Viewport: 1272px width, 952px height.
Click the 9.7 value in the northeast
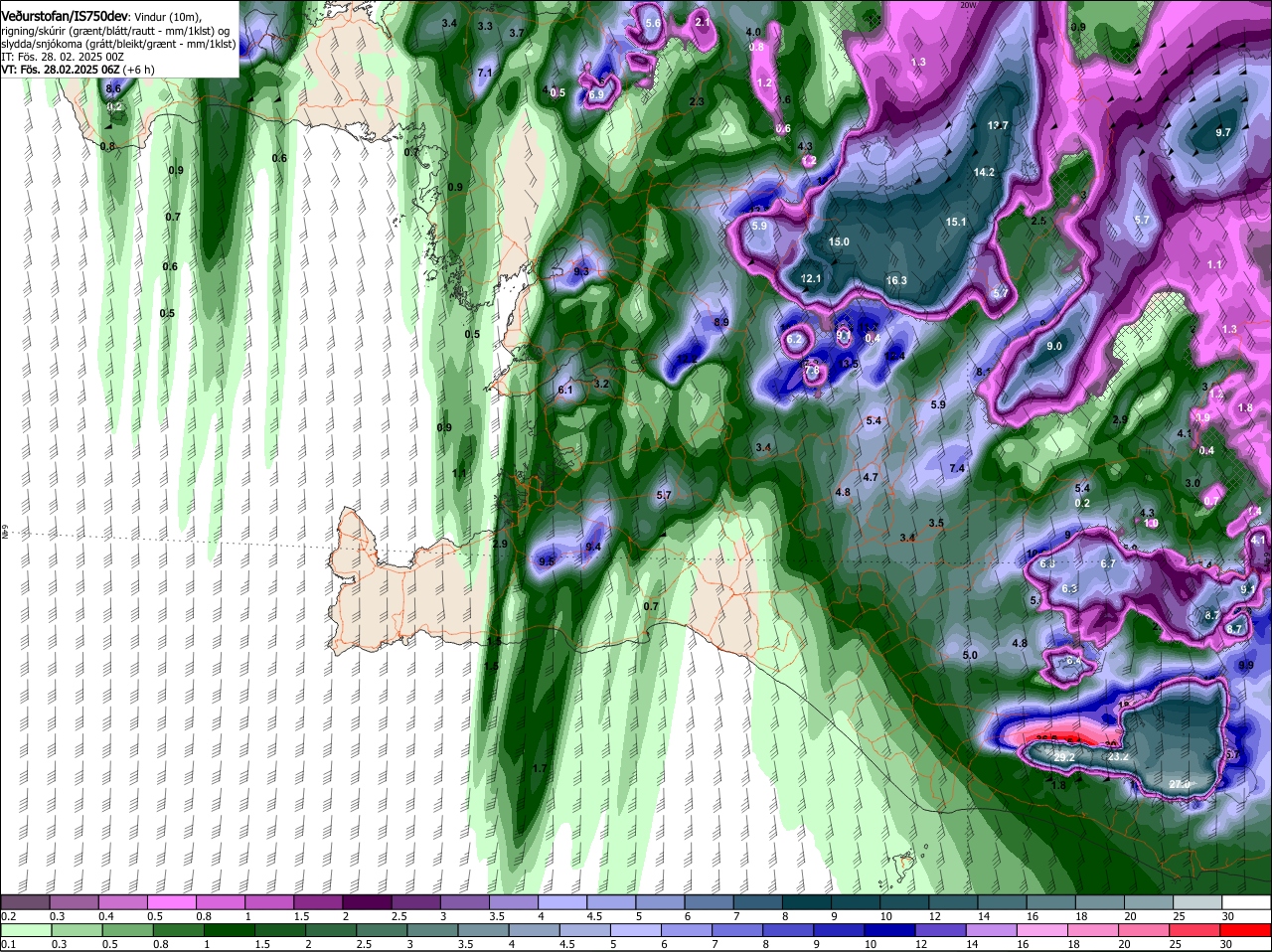click(x=1223, y=133)
